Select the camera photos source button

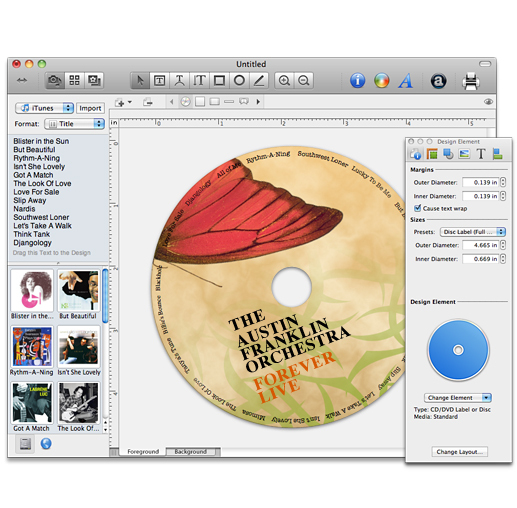pyautogui.click(x=55, y=80)
